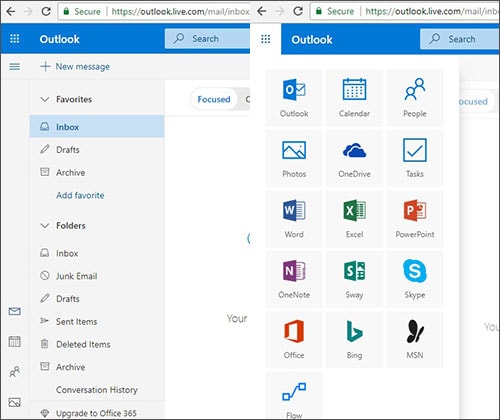Open the Sway app tile
The image size is (500, 420).
[x=354, y=279]
